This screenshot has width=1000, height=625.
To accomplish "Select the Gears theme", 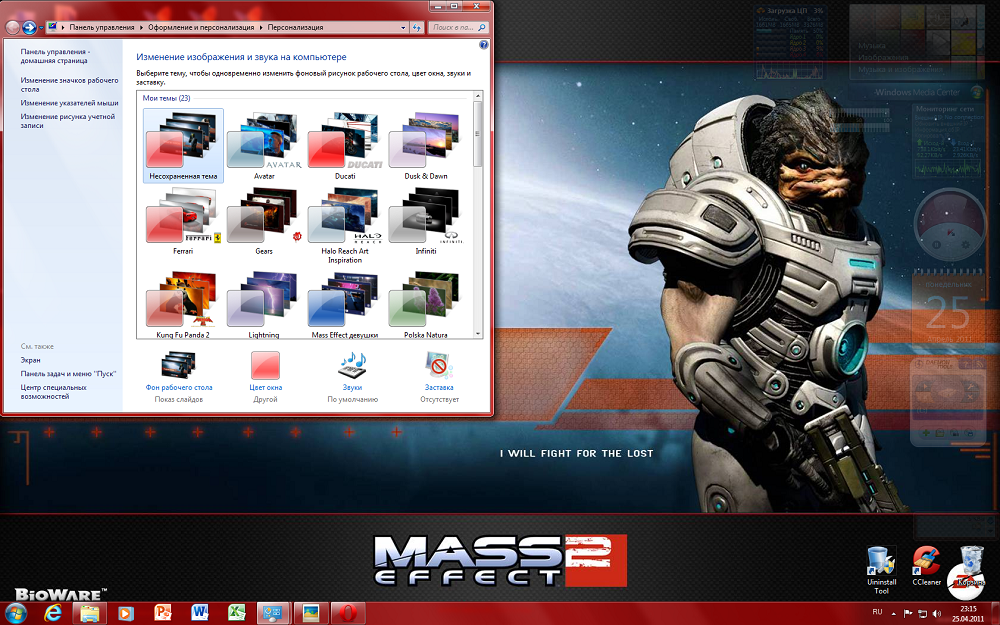I will pos(264,221).
